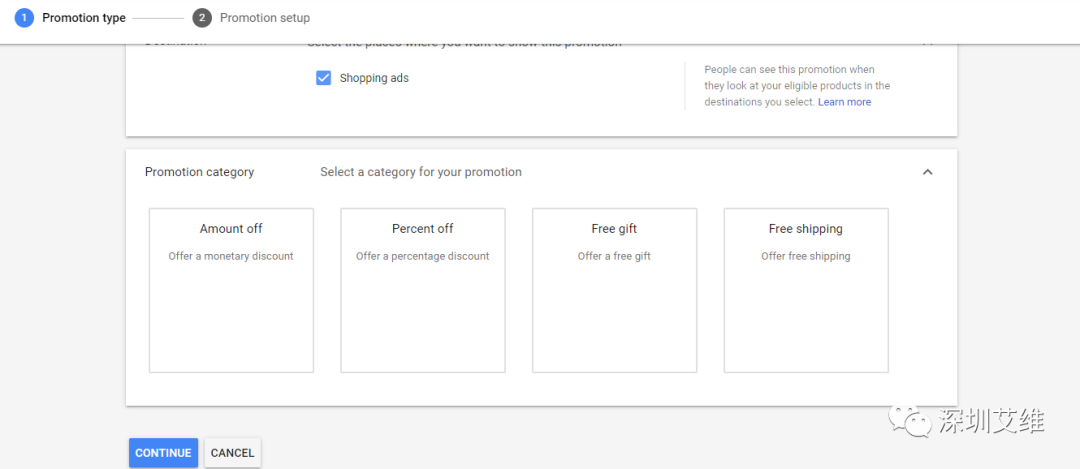Image resolution: width=1080 pixels, height=469 pixels.
Task: Open the Learn more link
Action: click(x=844, y=102)
